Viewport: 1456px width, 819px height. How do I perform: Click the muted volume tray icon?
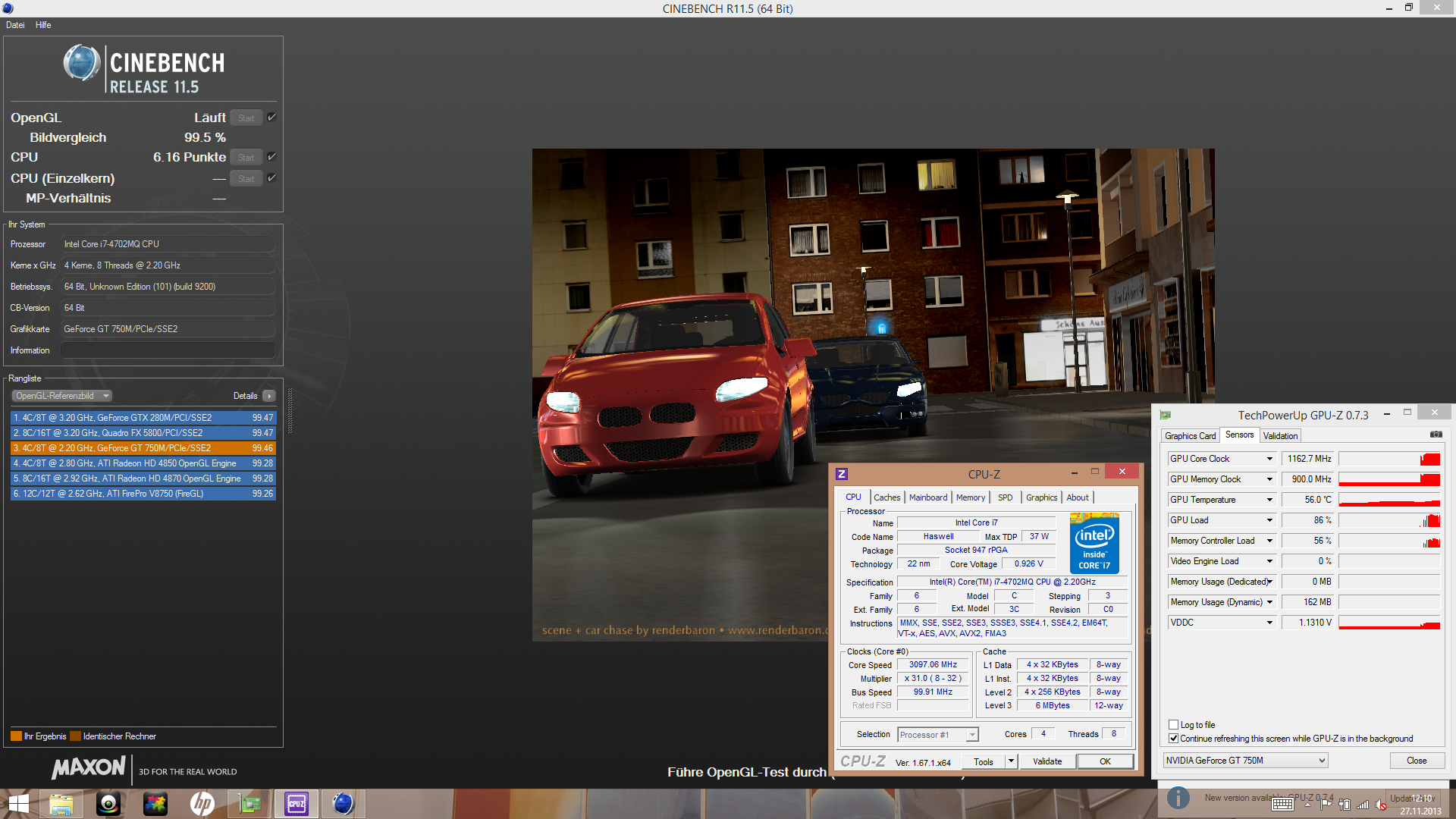(1381, 805)
